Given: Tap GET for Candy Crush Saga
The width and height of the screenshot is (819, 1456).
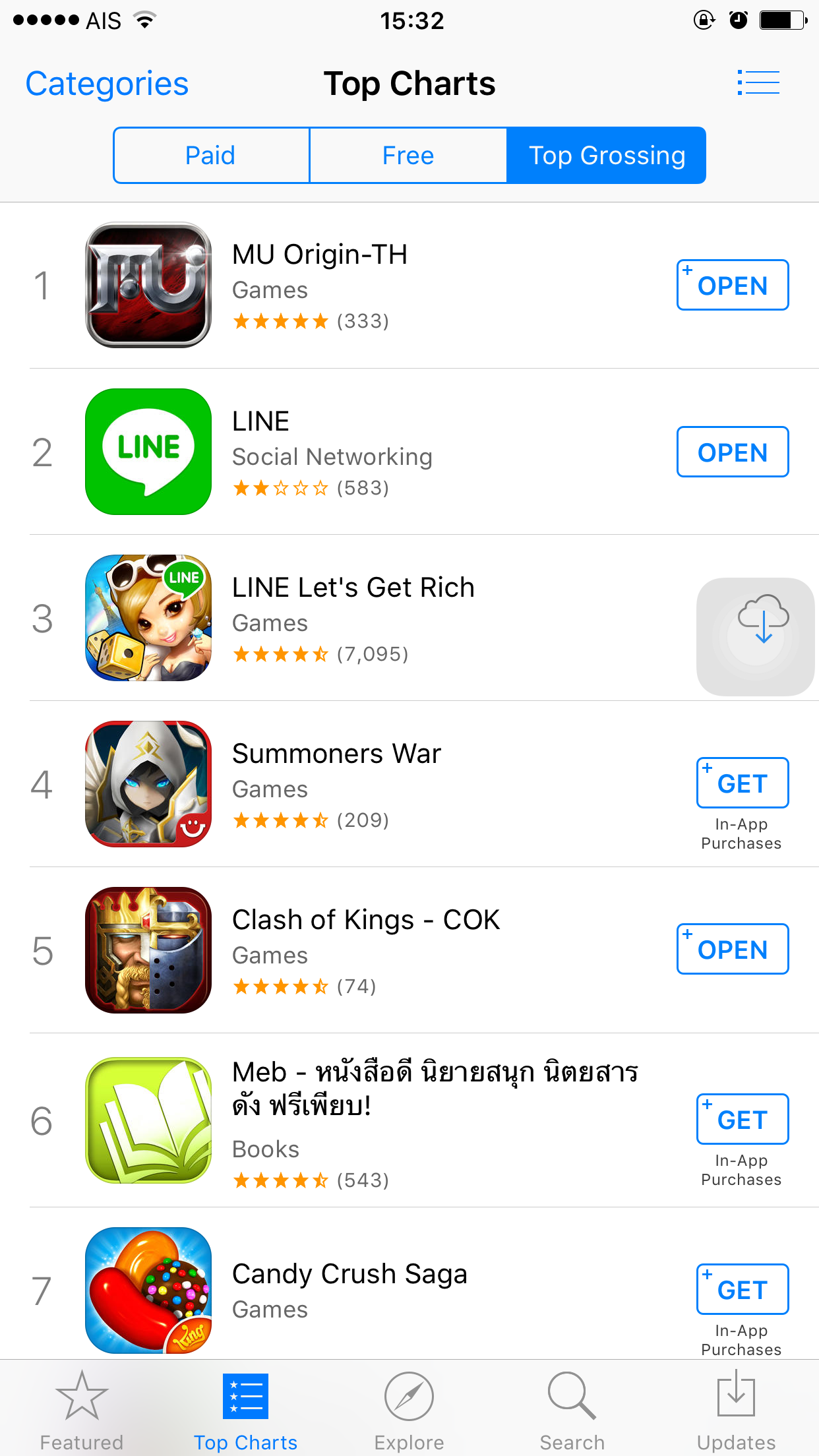Looking at the screenshot, I should coord(743,1289).
